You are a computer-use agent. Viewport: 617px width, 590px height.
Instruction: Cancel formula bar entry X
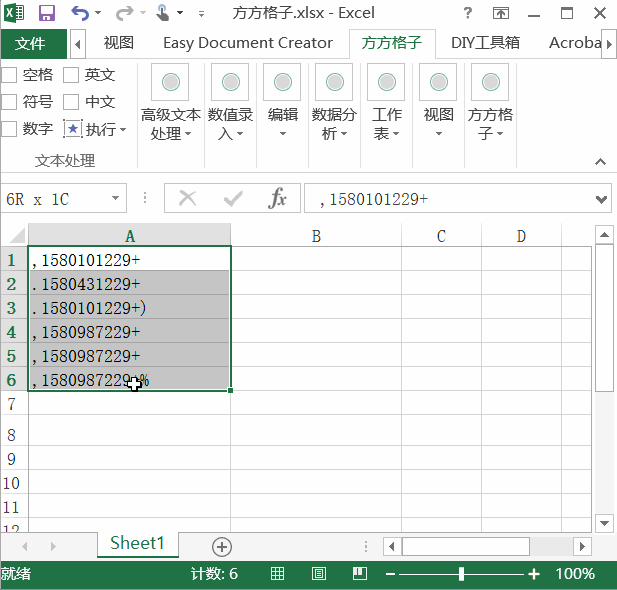tap(187, 198)
